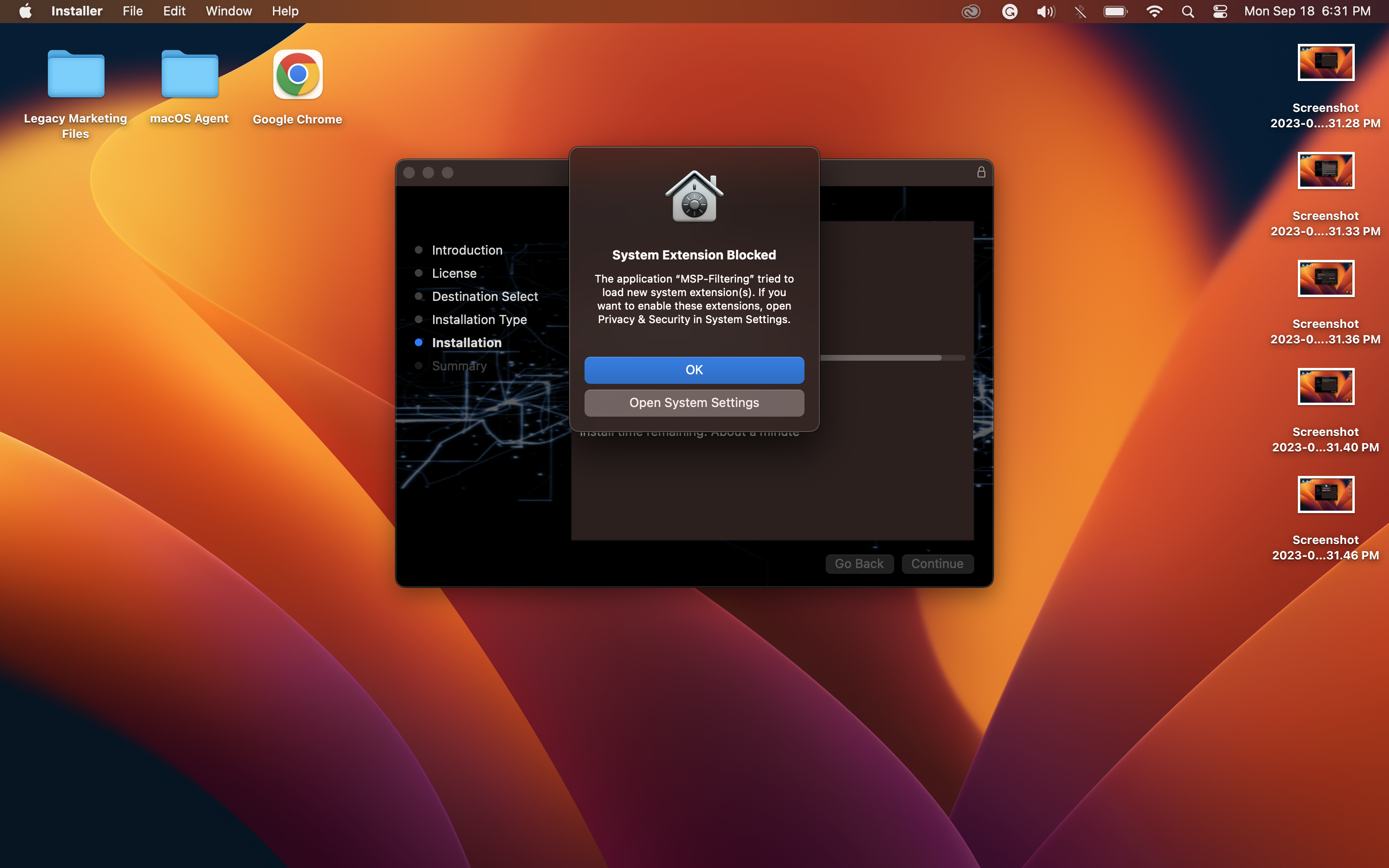Check the battery status icon
This screenshot has width=1389, height=868.
(x=1114, y=11)
